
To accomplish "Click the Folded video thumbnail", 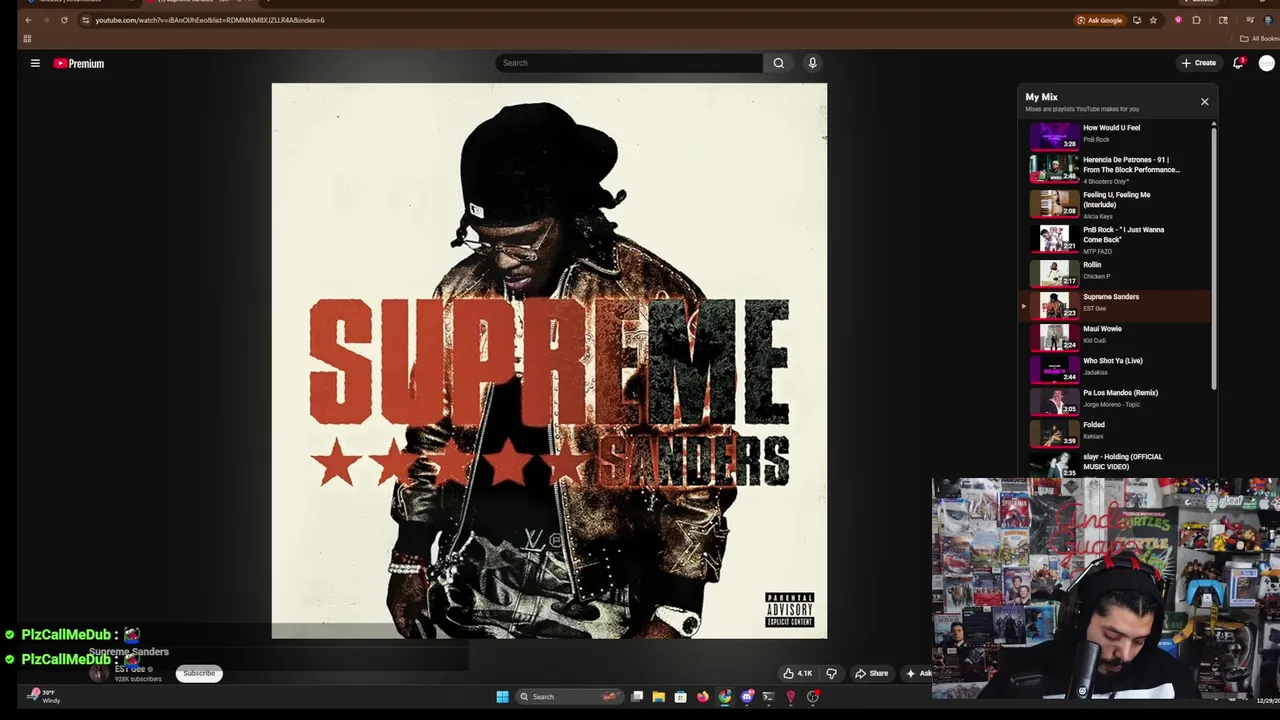I will point(1054,432).
